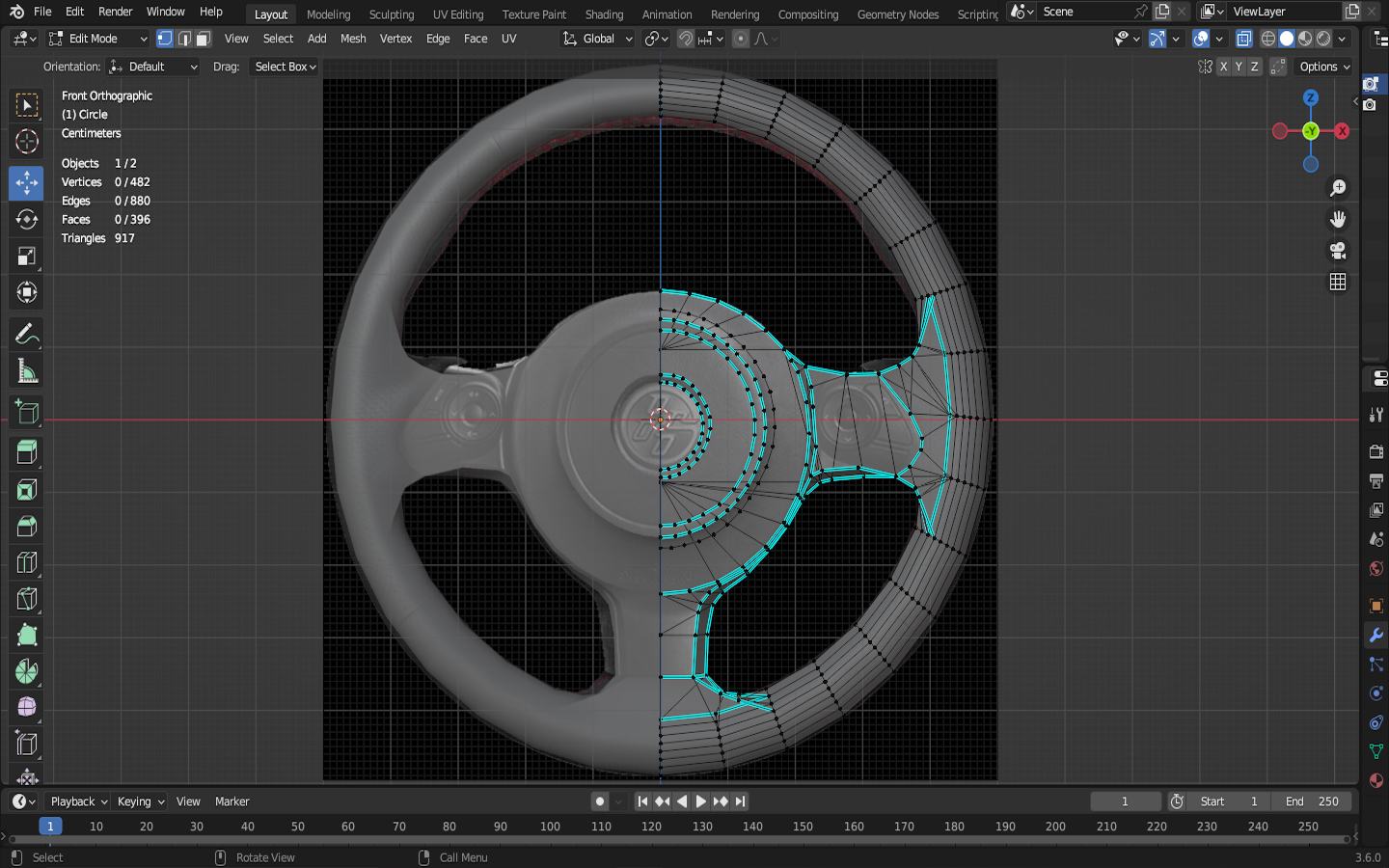
Task: Open the Render properties tab
Action: point(1376,451)
